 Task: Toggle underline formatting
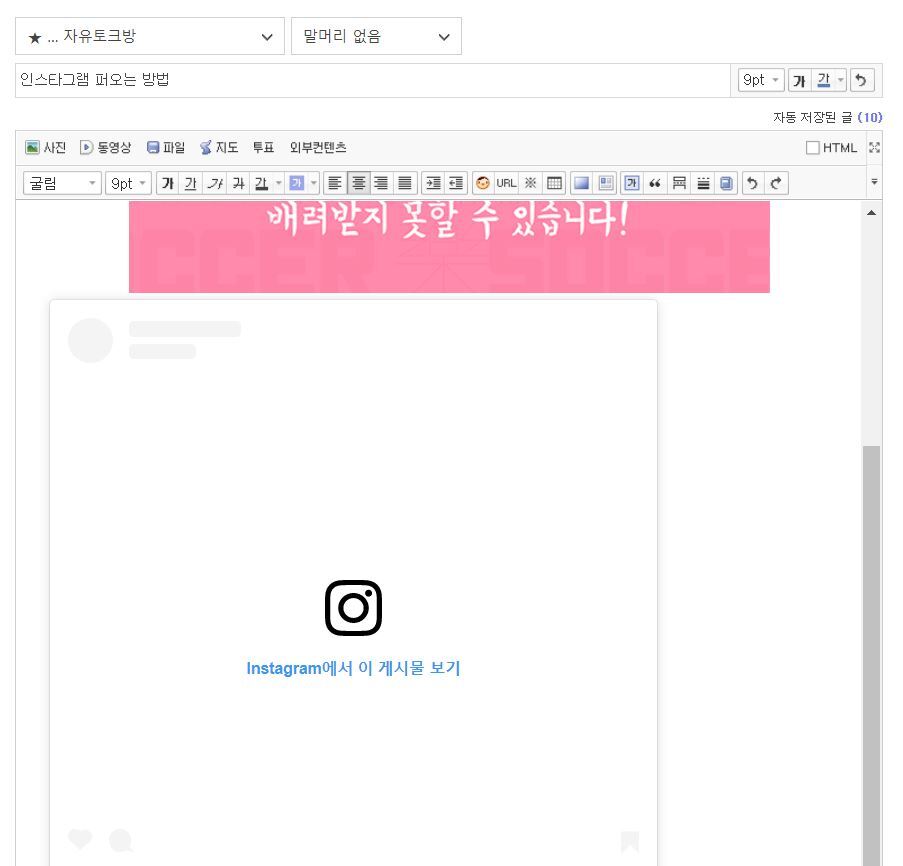pyautogui.click(x=191, y=184)
